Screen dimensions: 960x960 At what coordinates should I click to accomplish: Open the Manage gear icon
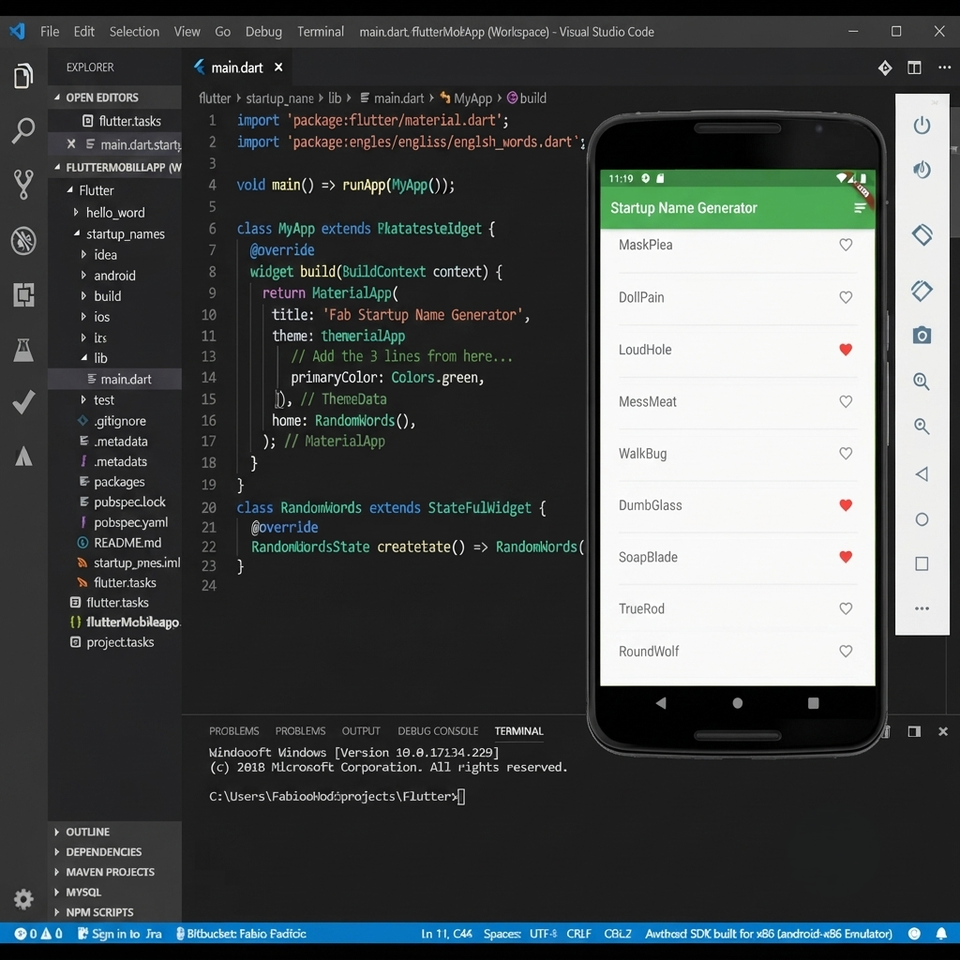click(23, 899)
